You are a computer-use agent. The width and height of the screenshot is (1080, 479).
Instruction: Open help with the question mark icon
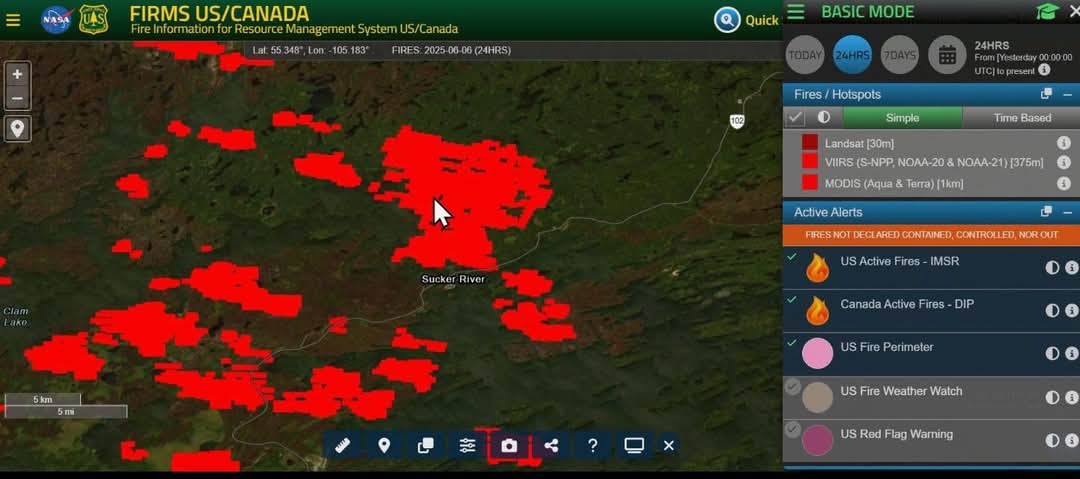coord(592,445)
